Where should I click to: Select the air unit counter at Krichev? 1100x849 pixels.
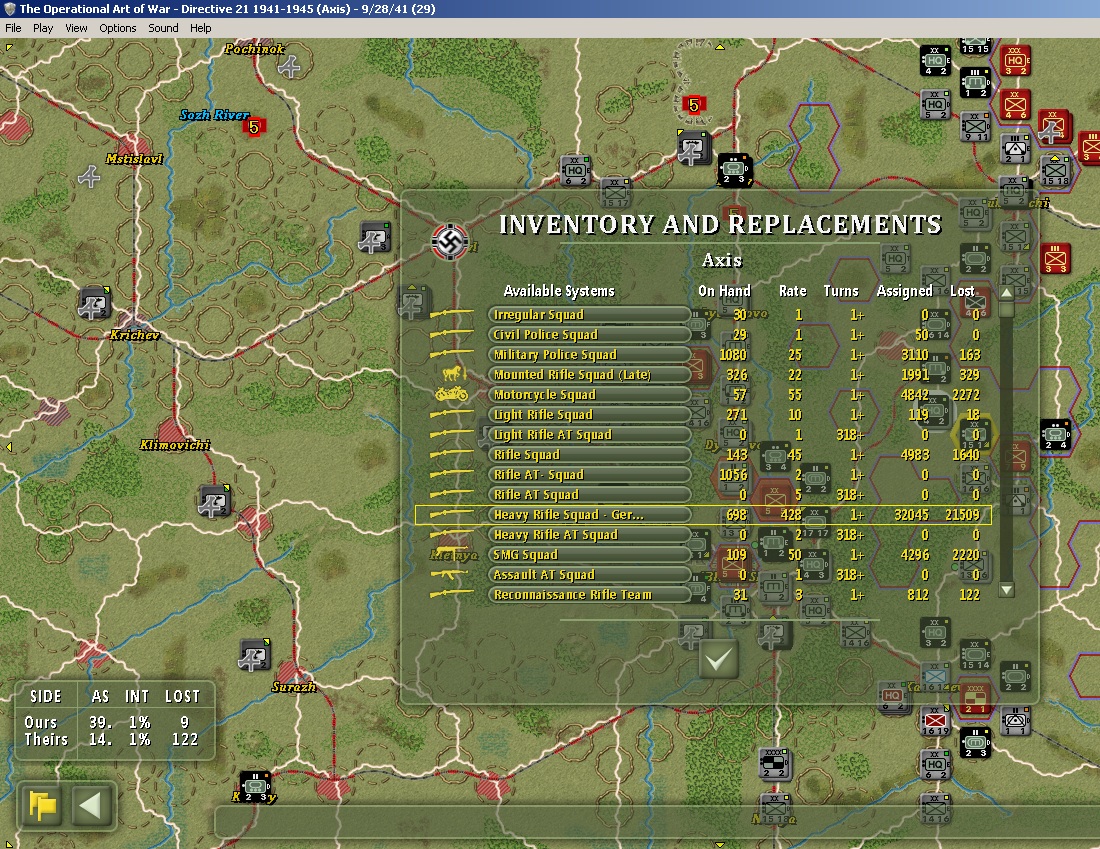[94, 303]
